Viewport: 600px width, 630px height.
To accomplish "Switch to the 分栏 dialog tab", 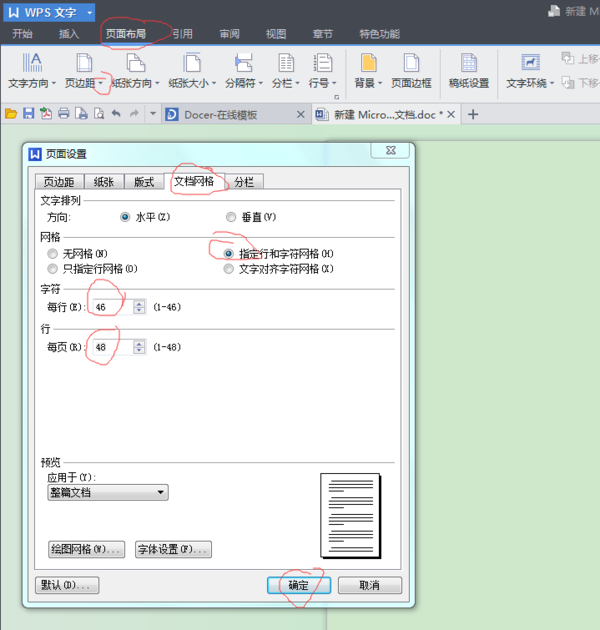I will 244,182.
